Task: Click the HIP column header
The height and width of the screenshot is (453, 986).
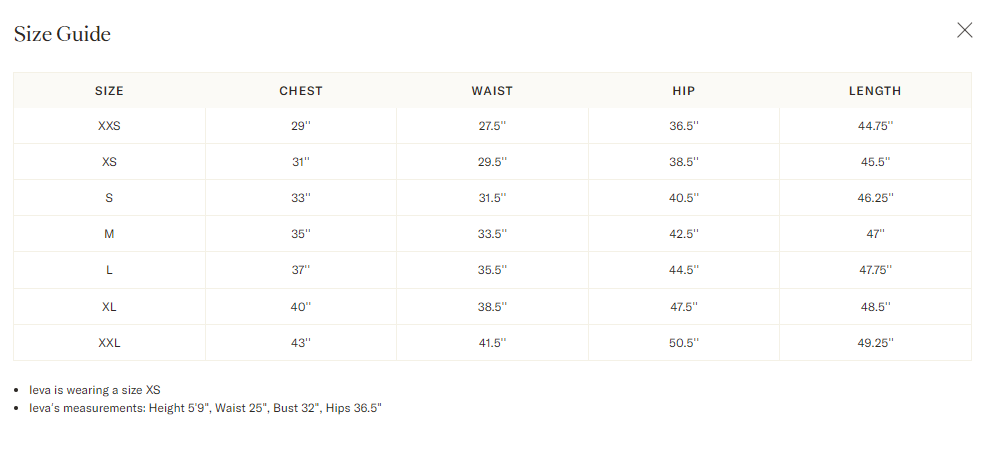Action: click(x=684, y=91)
